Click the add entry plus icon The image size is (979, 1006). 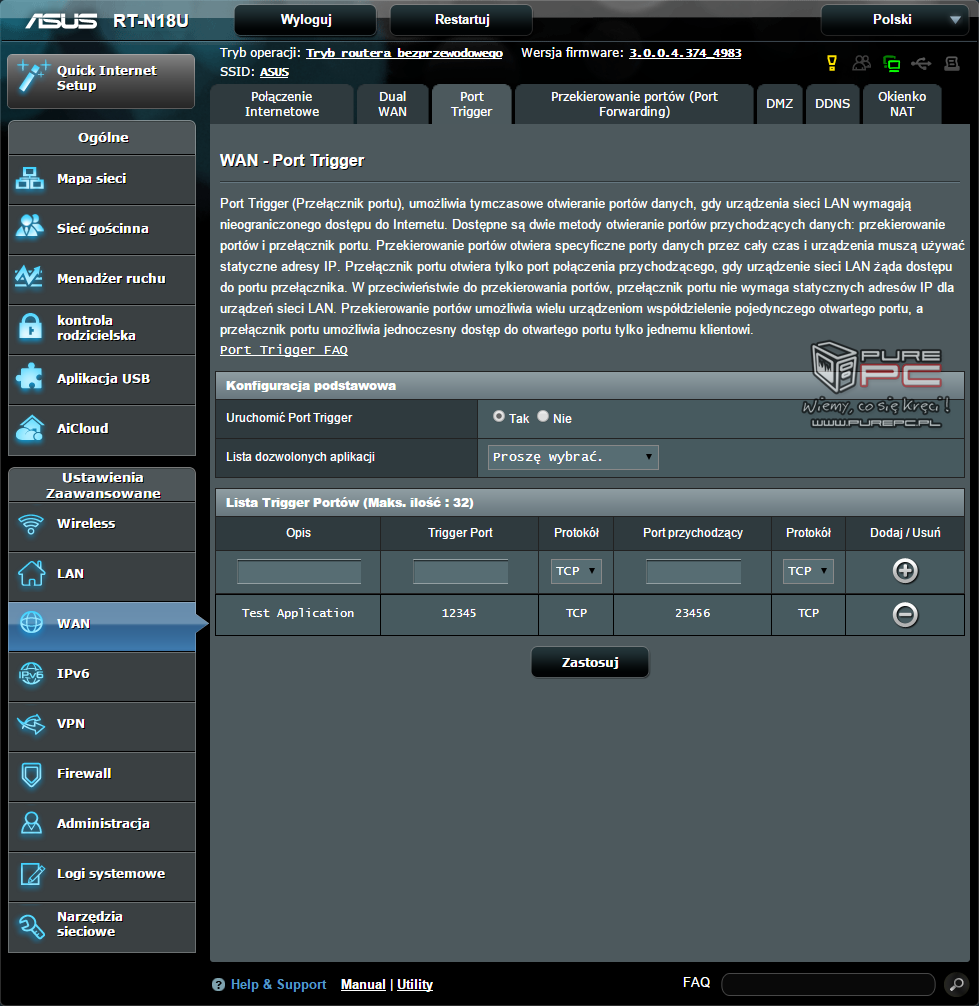905,571
